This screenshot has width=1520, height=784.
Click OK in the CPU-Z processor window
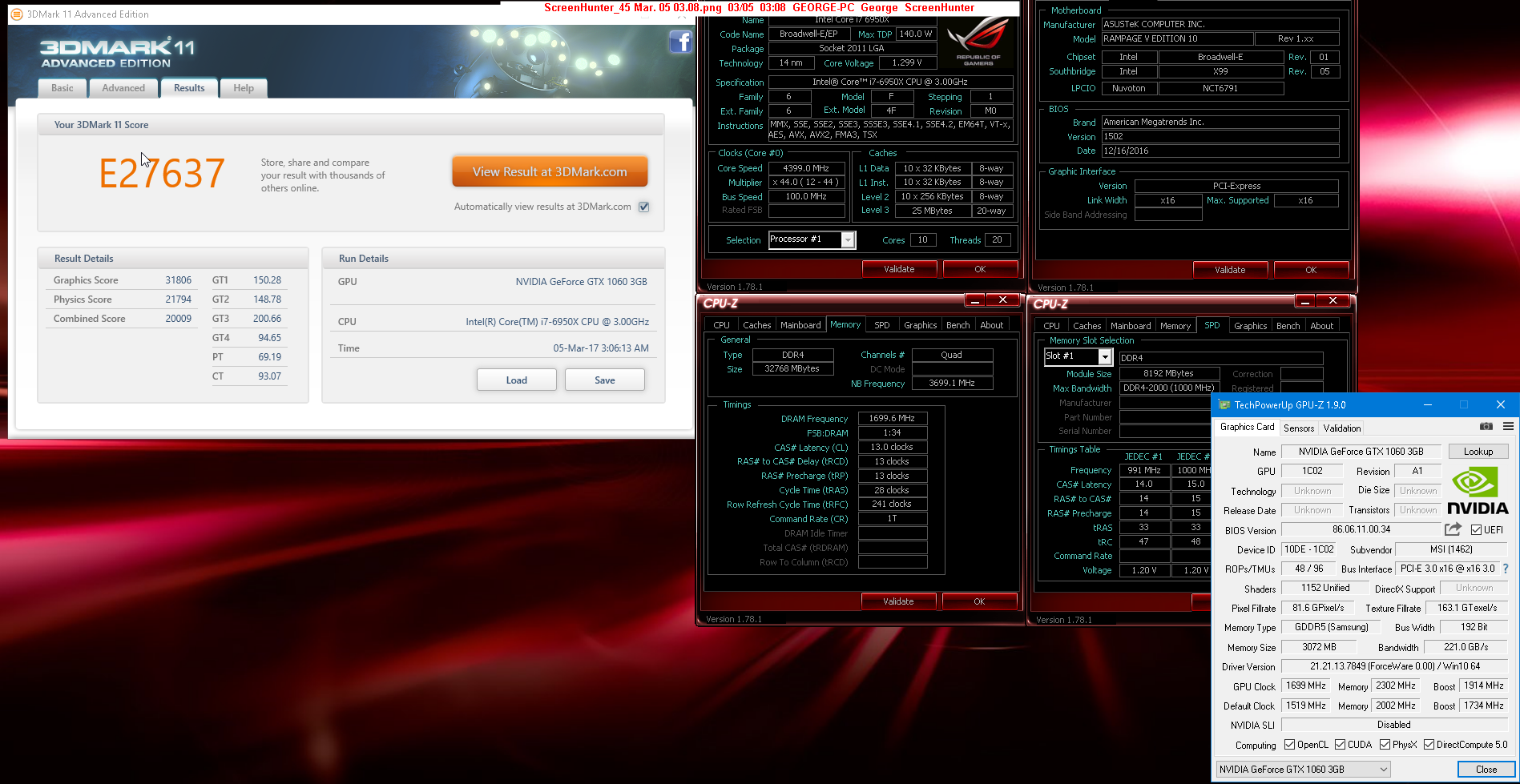pos(980,269)
